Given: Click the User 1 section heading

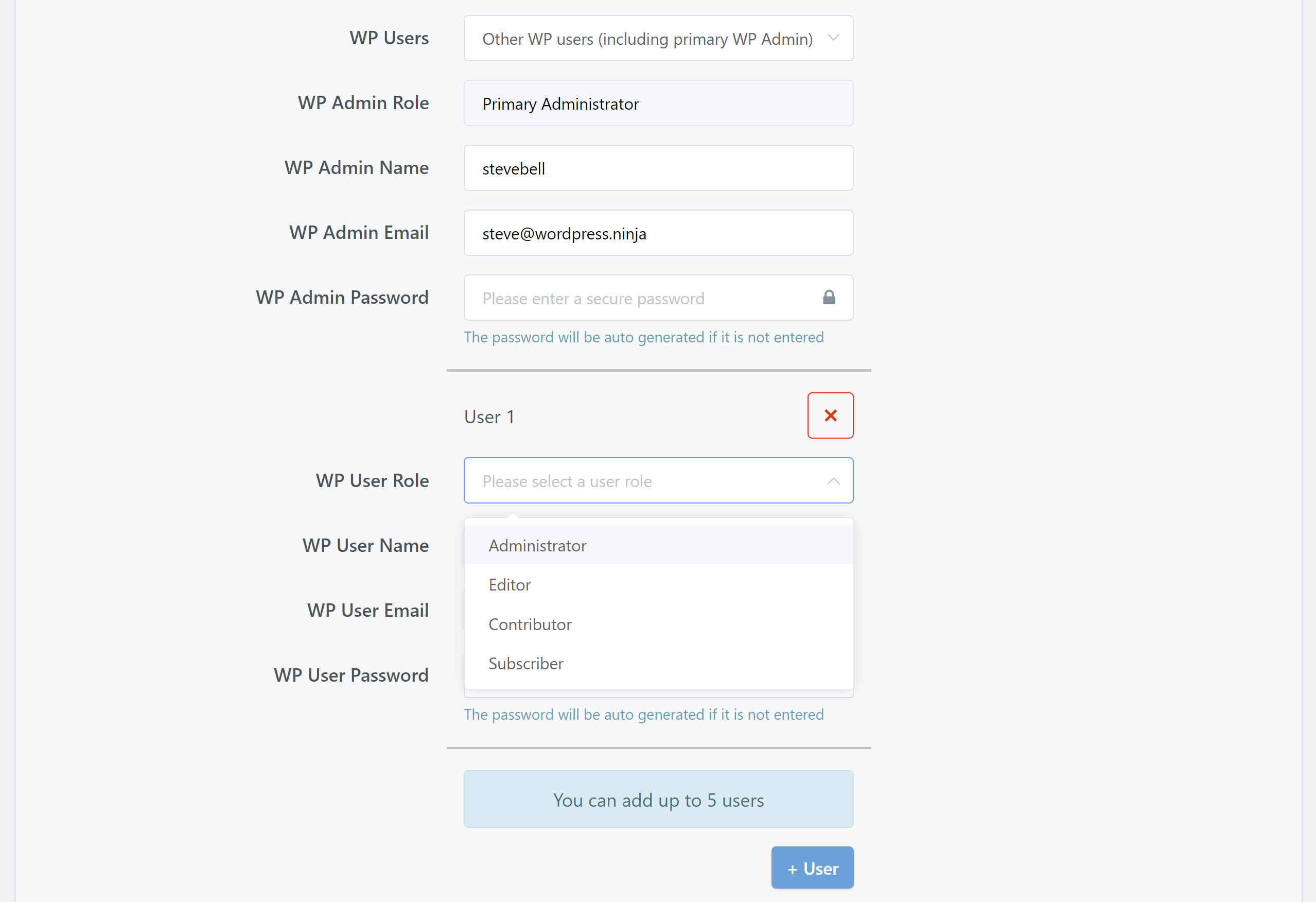Looking at the screenshot, I should [x=489, y=417].
